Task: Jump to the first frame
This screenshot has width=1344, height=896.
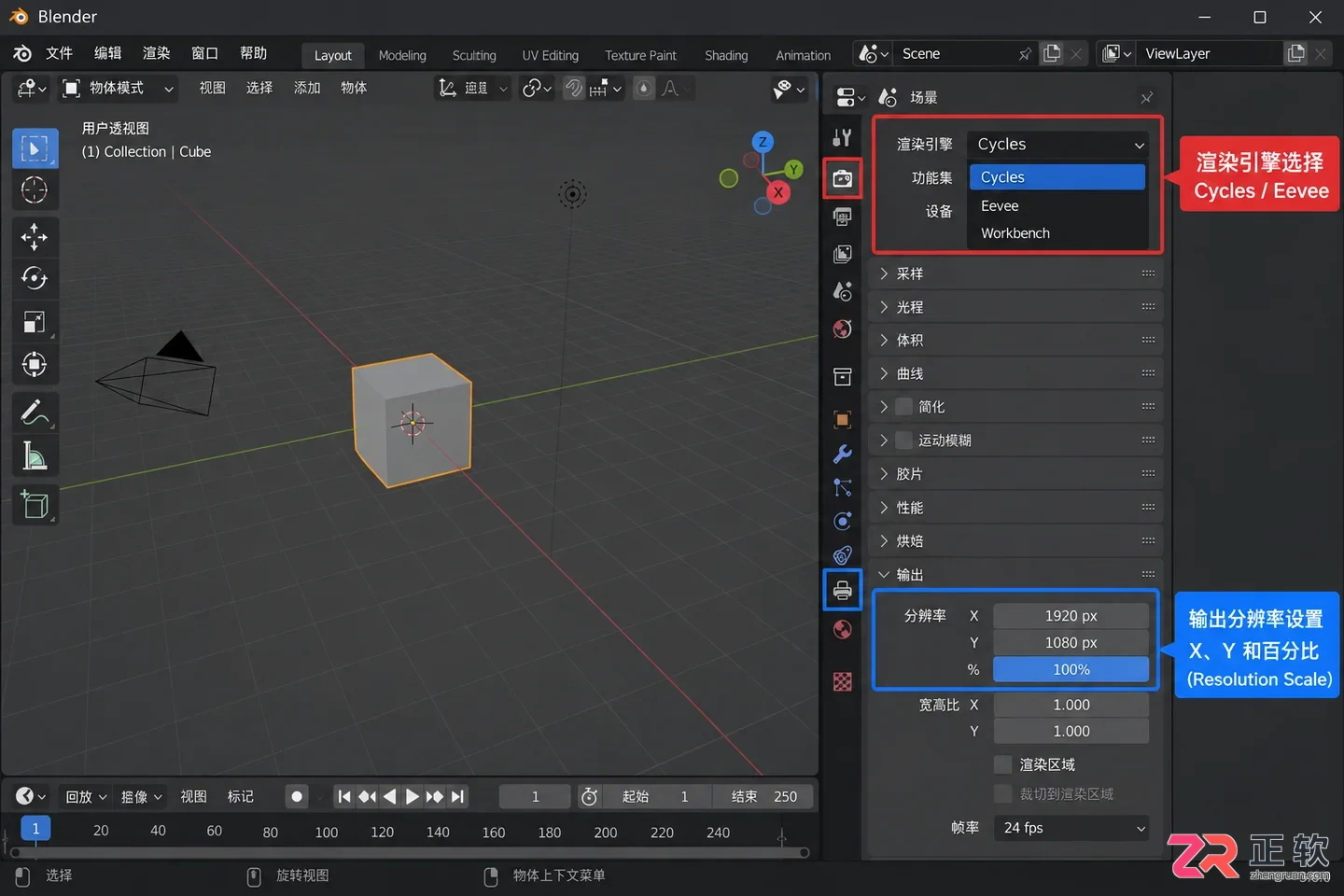Action: [344, 796]
